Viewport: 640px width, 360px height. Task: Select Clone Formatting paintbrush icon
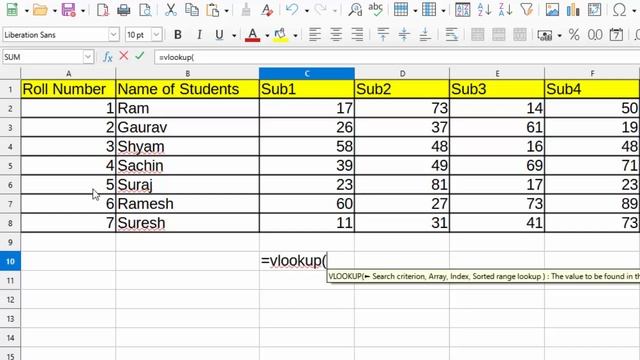(x=246, y=9)
